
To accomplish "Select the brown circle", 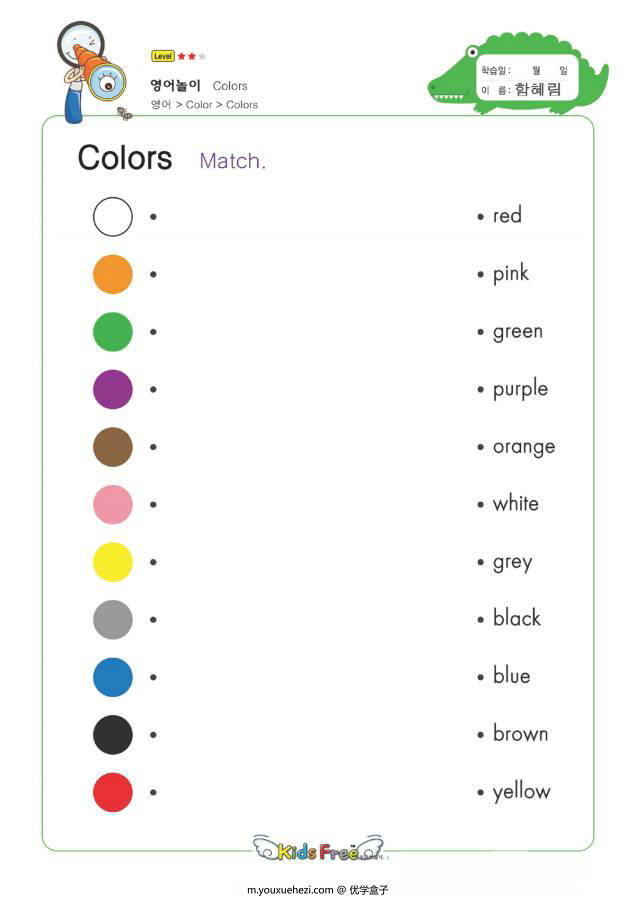I will (x=113, y=447).
